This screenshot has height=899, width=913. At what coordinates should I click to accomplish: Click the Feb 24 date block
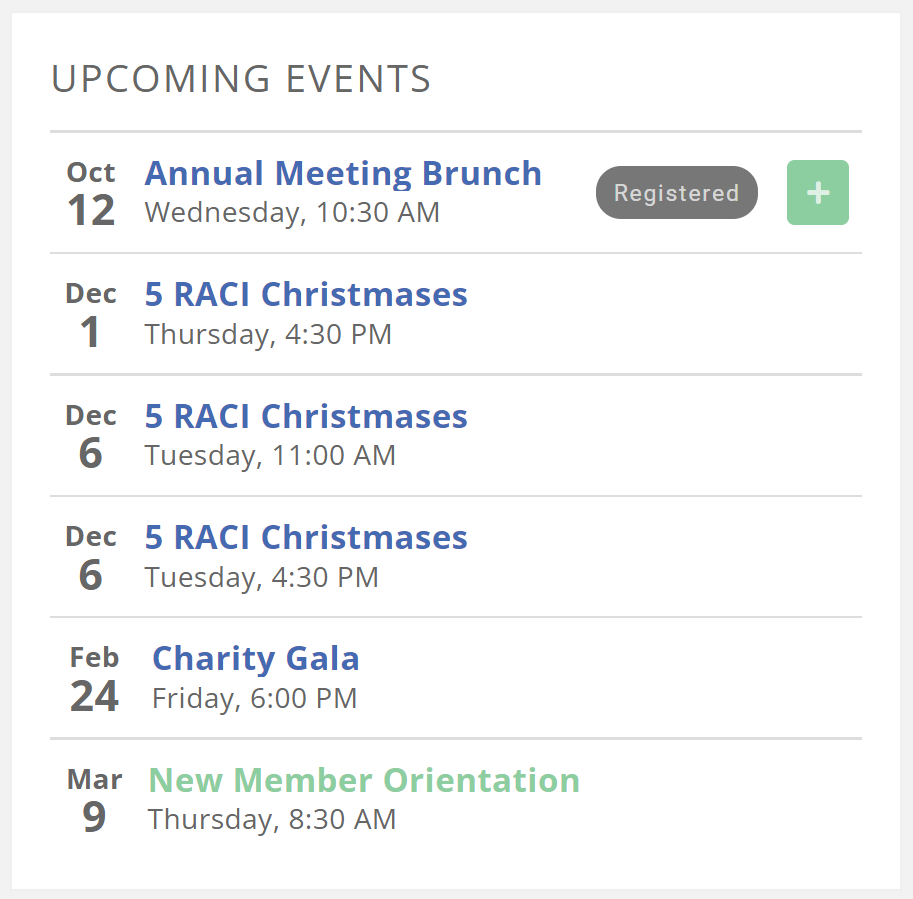94,679
